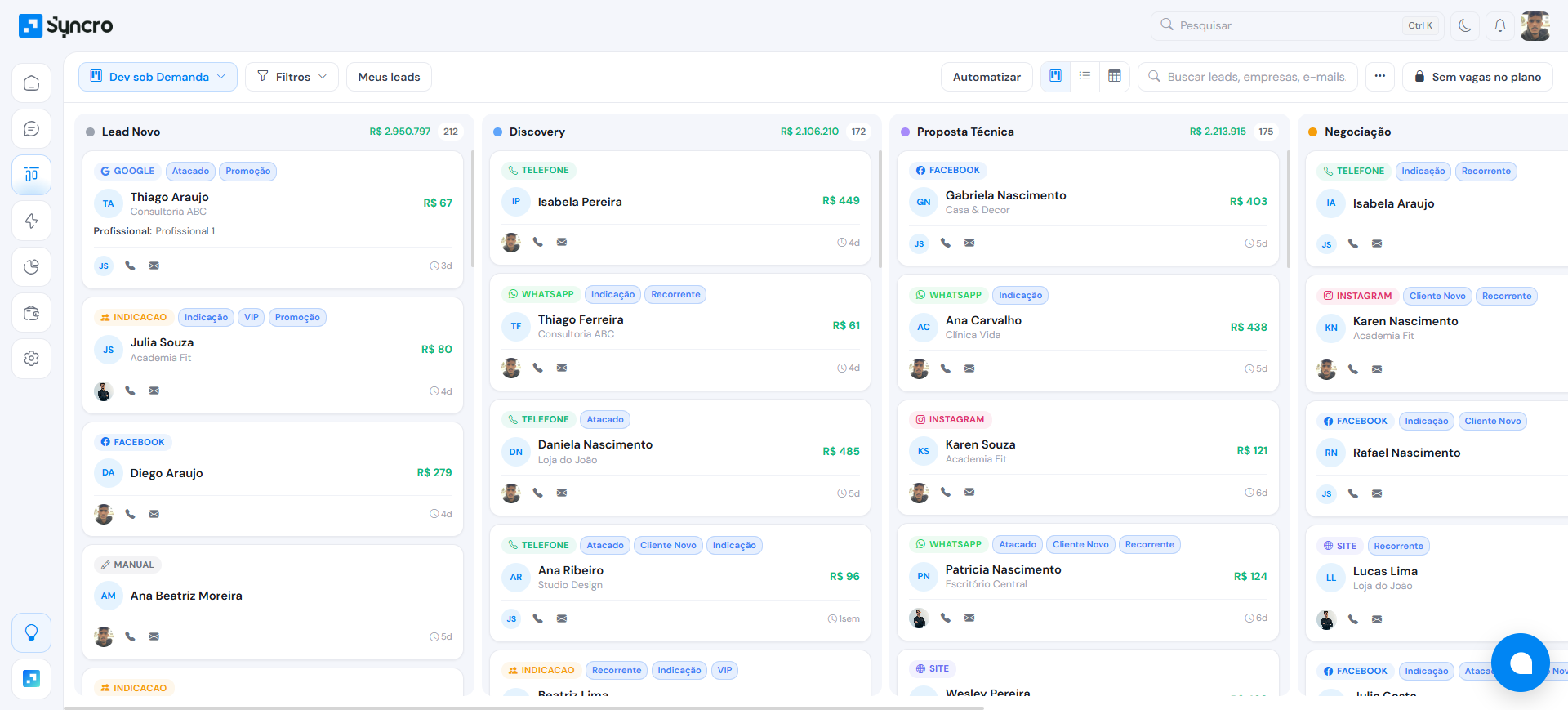Viewport: 1568px width, 710px height.
Task: Open user profile avatar in top bar
Action: (1535, 25)
